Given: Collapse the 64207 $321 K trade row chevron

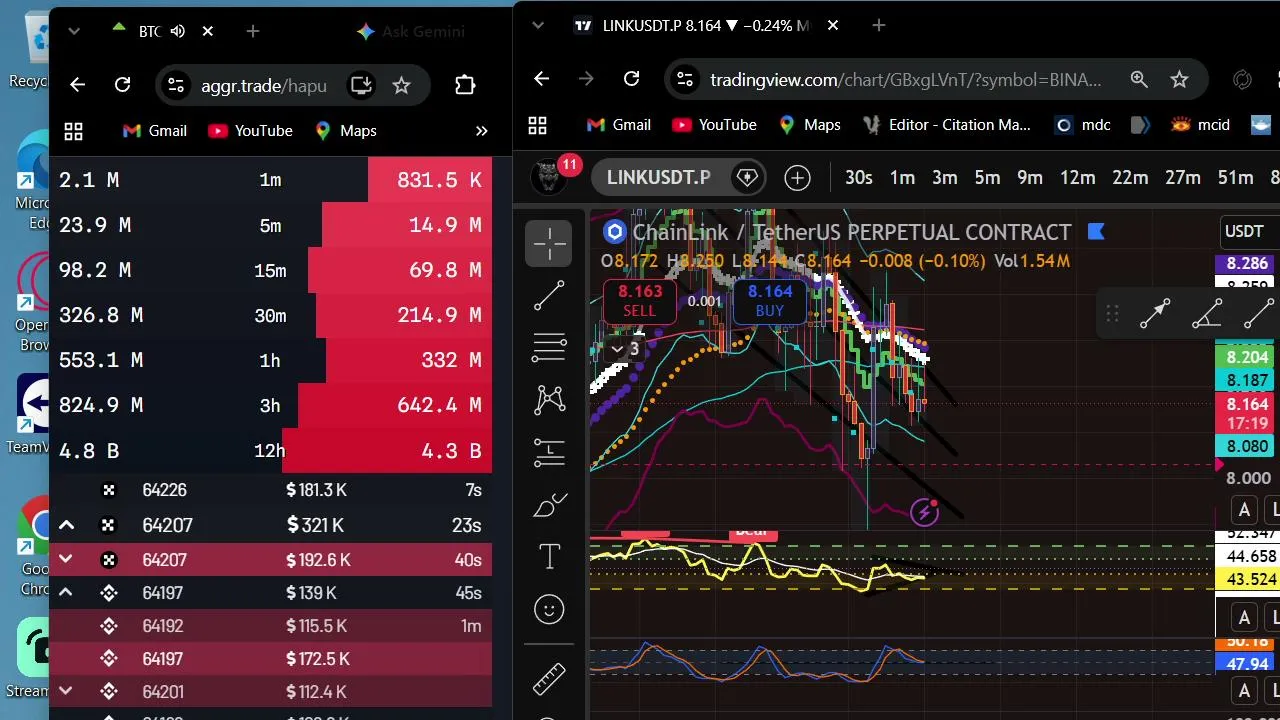Looking at the screenshot, I should tap(66, 525).
